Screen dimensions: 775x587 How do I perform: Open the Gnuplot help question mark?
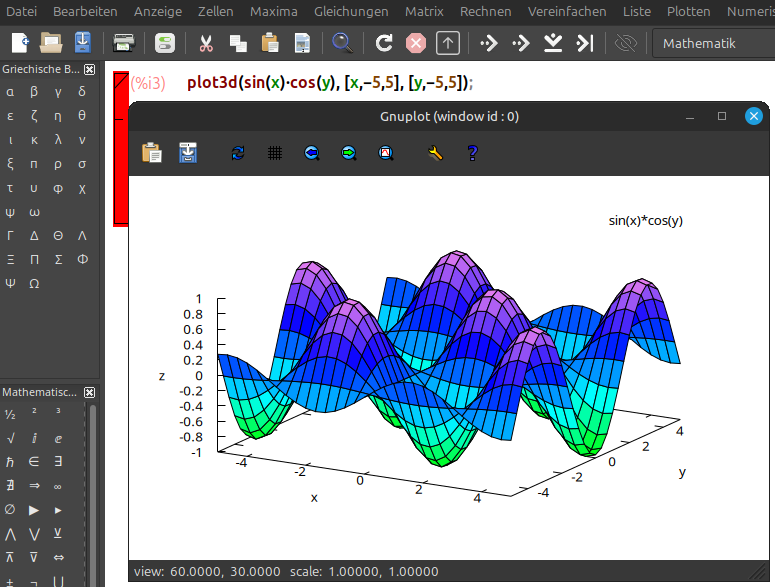coord(472,153)
